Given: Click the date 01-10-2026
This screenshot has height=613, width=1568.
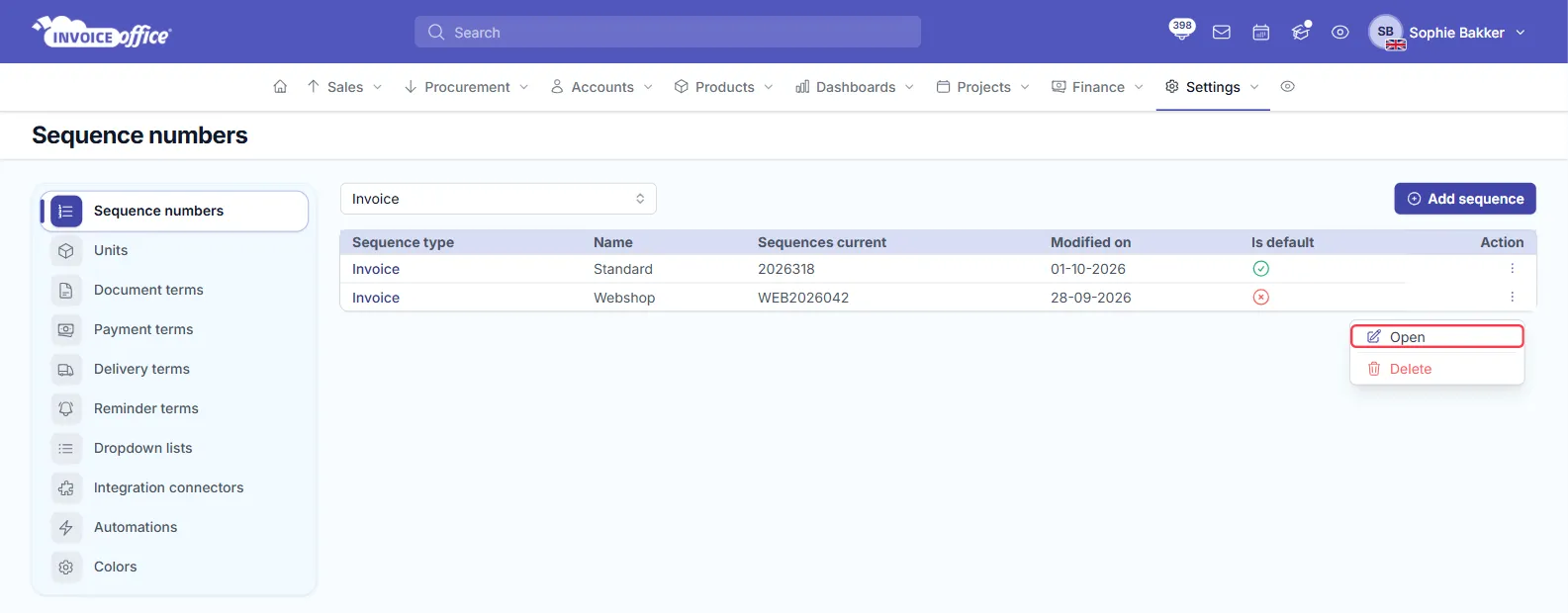Looking at the screenshot, I should pos(1088,269).
